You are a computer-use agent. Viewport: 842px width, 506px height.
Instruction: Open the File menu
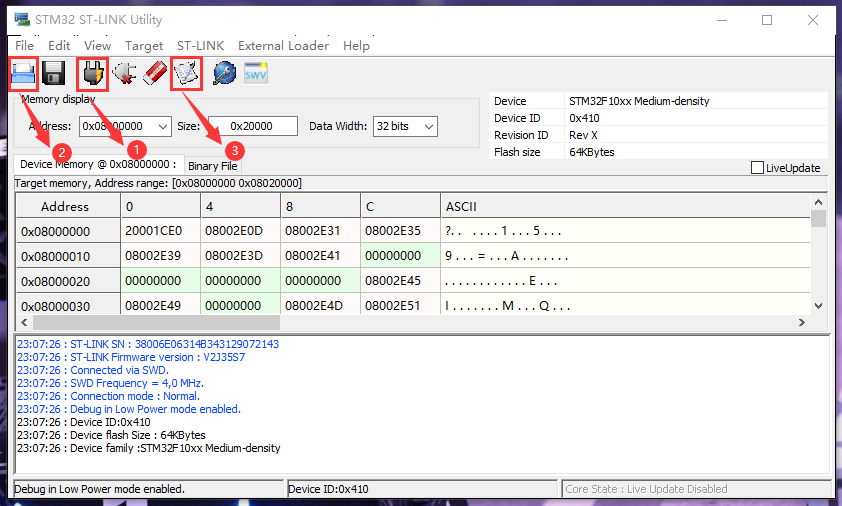tap(24, 46)
